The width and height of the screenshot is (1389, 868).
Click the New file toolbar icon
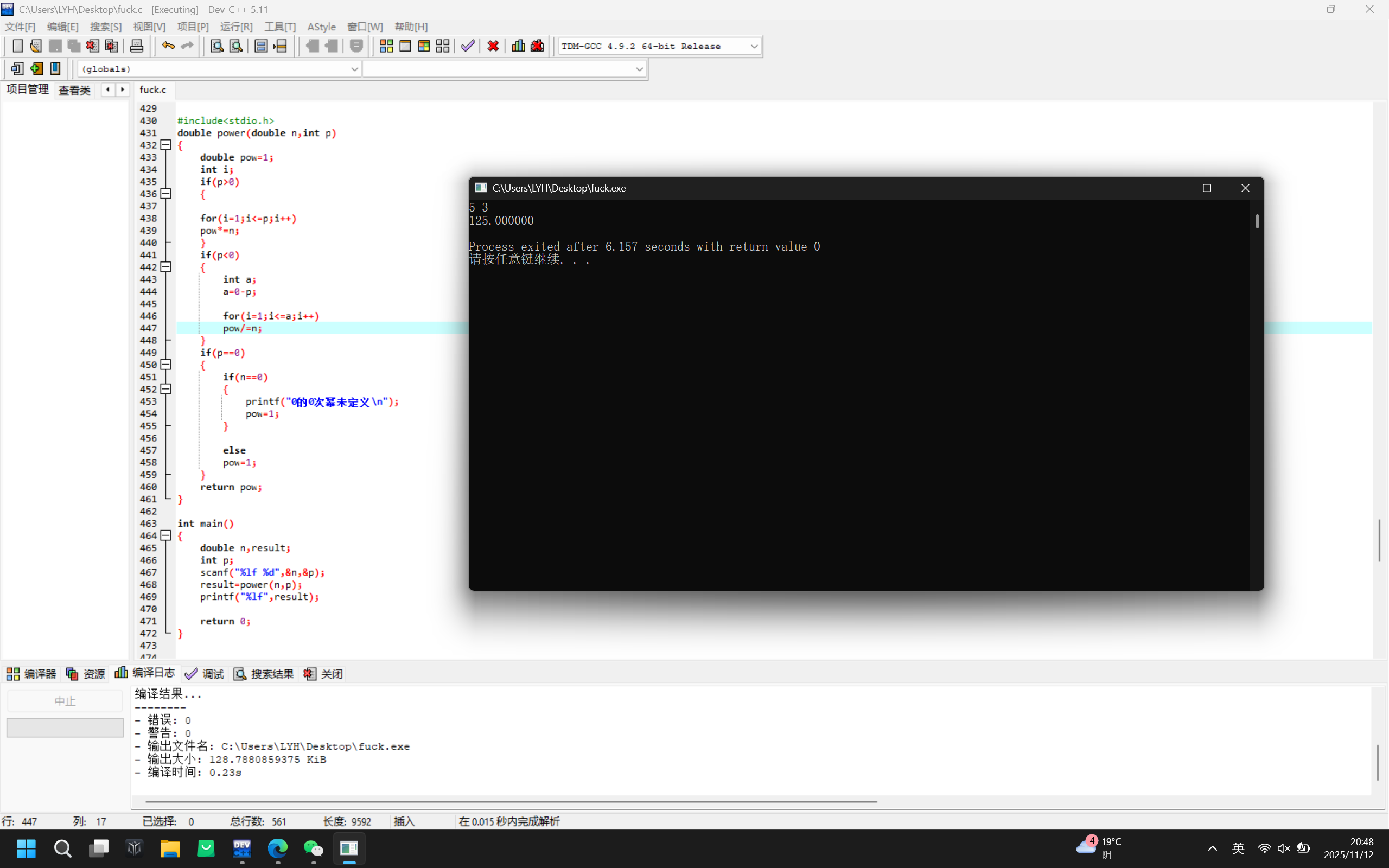click(17, 46)
